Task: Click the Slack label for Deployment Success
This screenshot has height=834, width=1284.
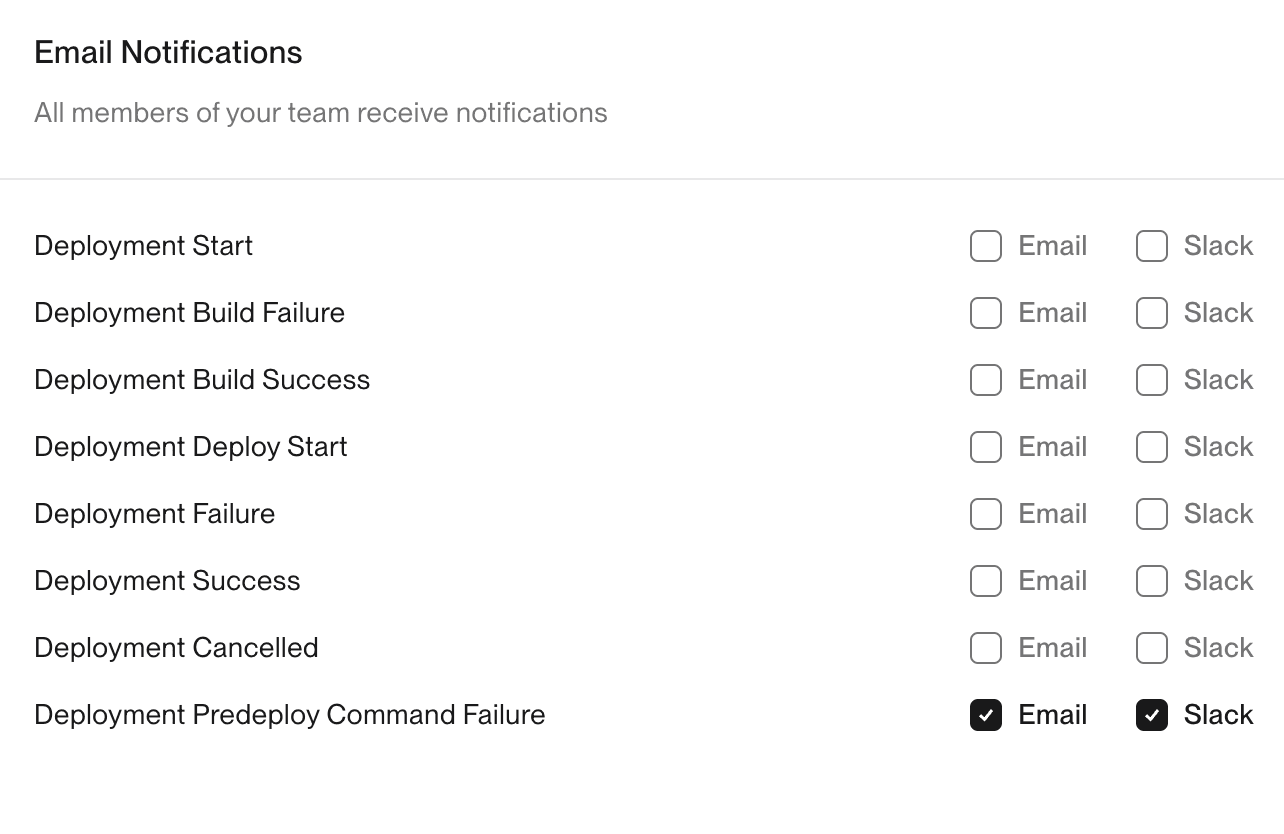Action: (1218, 581)
